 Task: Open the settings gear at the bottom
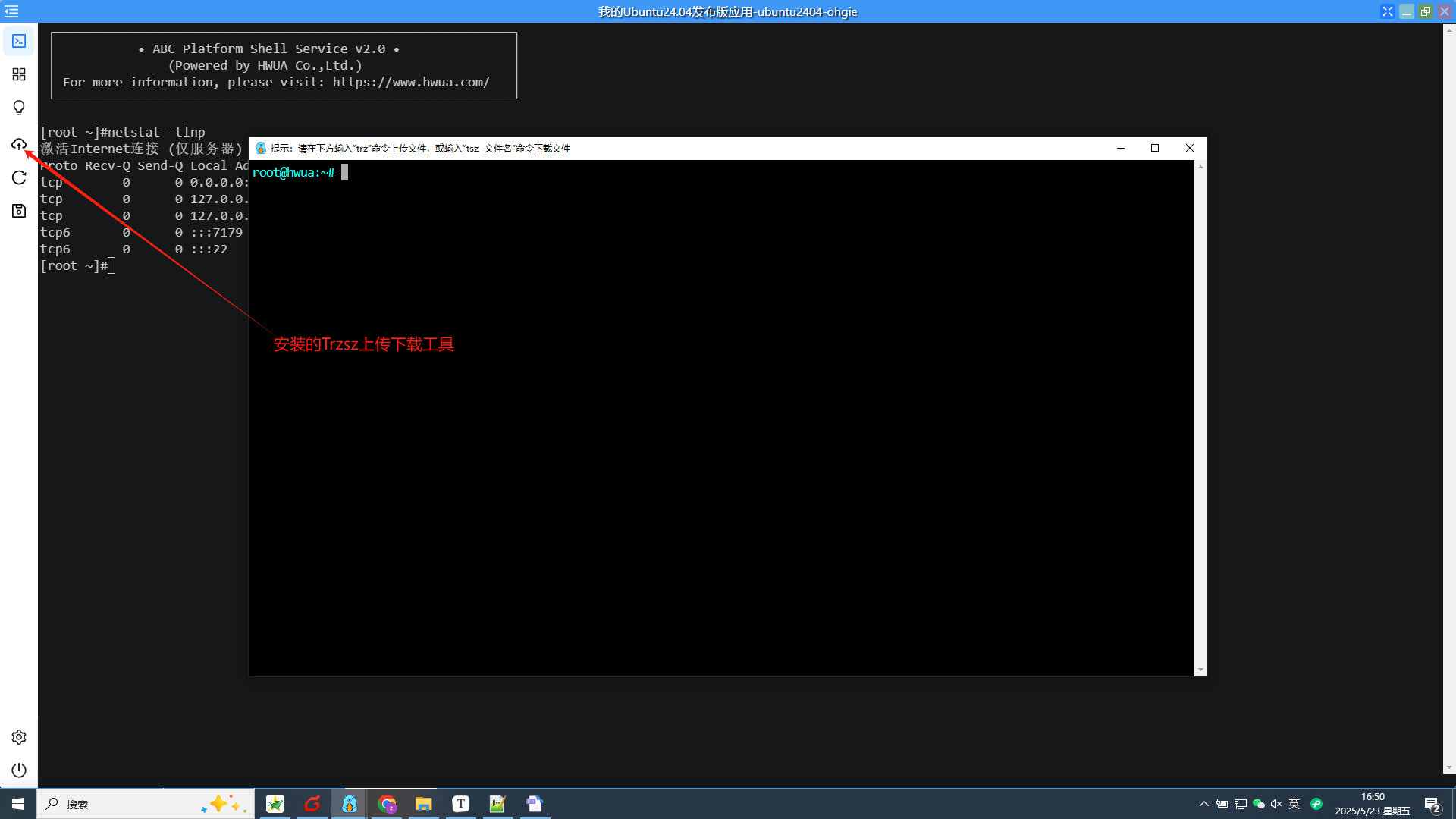click(18, 736)
